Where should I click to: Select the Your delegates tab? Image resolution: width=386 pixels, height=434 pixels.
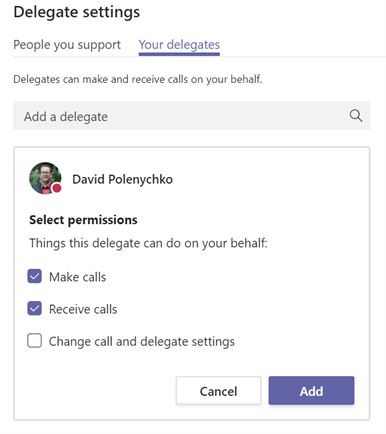pos(179,45)
